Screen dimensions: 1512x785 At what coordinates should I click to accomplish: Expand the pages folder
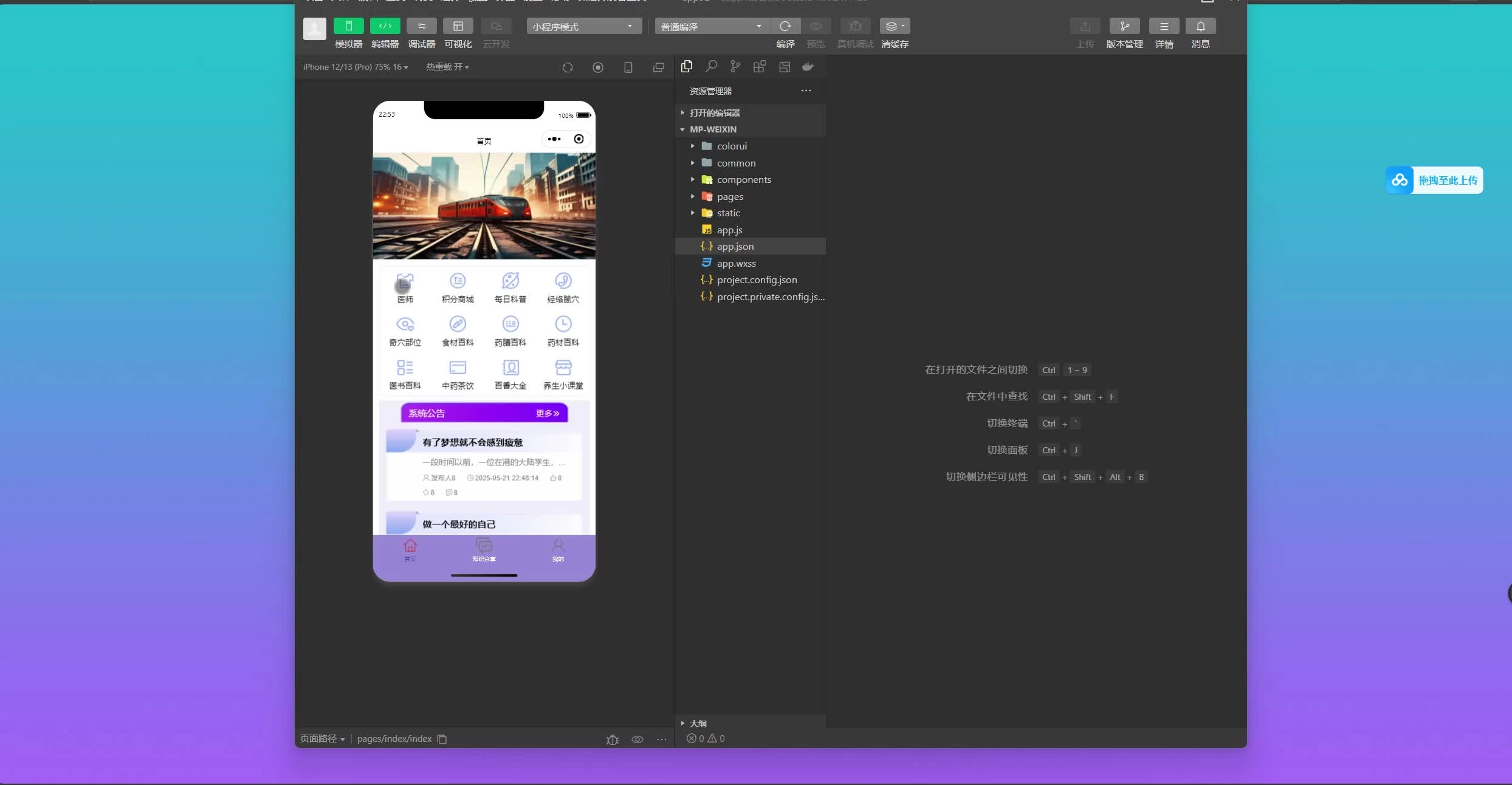click(x=729, y=196)
